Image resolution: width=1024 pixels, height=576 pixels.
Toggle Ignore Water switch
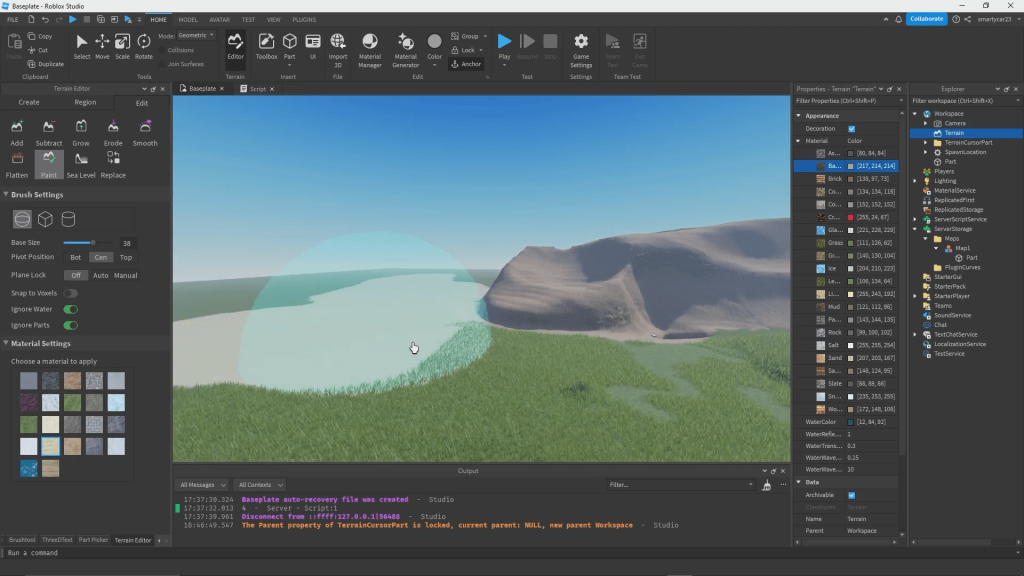pos(71,310)
